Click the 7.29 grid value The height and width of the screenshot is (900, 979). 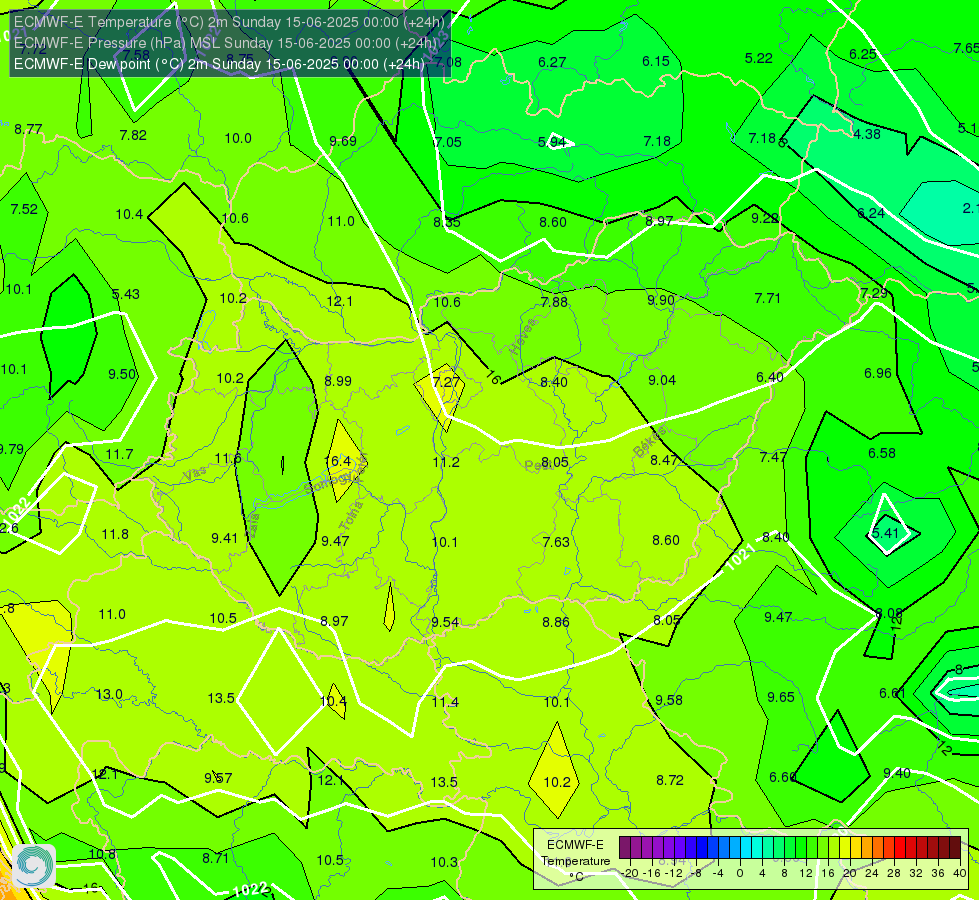[x=873, y=293]
